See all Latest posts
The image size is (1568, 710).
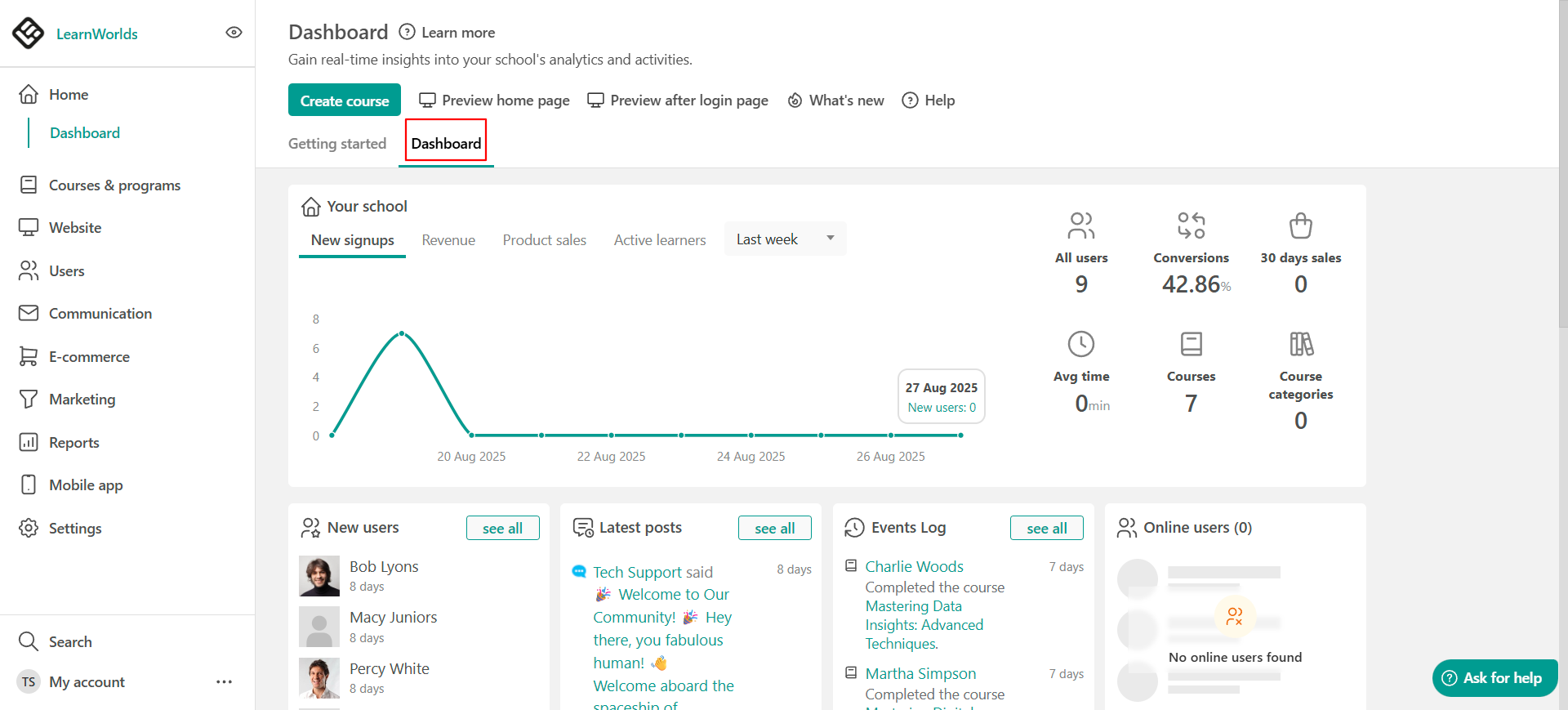pyautogui.click(x=775, y=529)
